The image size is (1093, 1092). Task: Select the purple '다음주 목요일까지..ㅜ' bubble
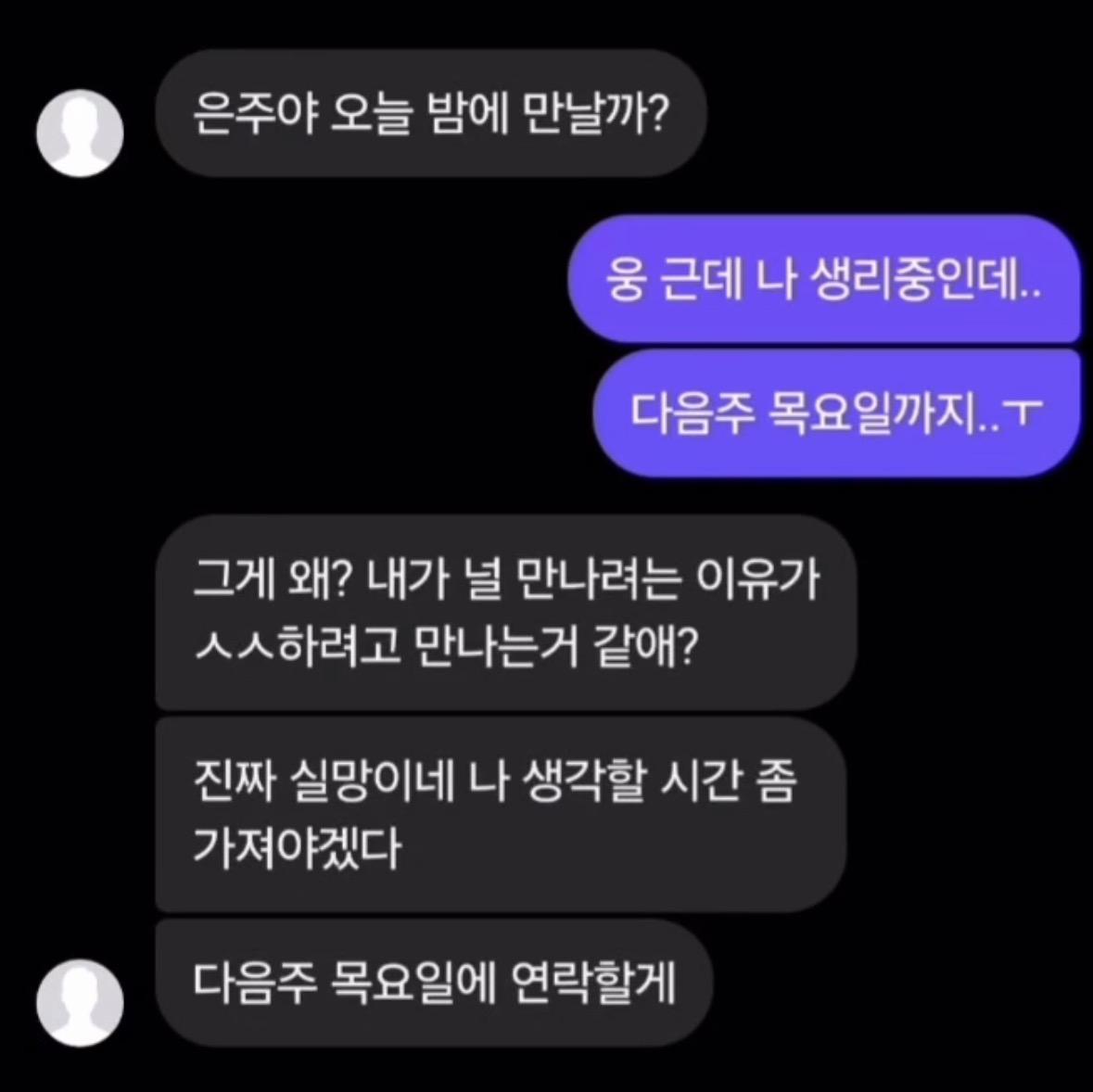click(x=836, y=413)
